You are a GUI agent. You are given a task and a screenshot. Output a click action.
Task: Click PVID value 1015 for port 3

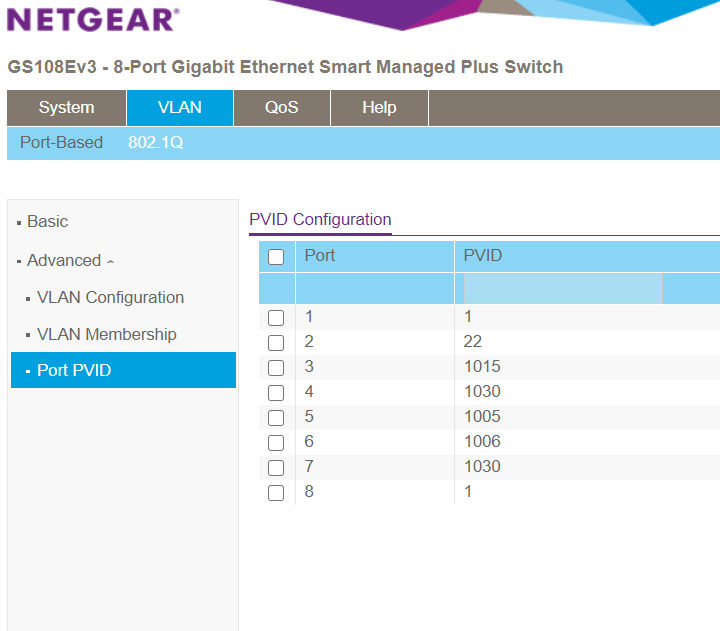(x=482, y=366)
